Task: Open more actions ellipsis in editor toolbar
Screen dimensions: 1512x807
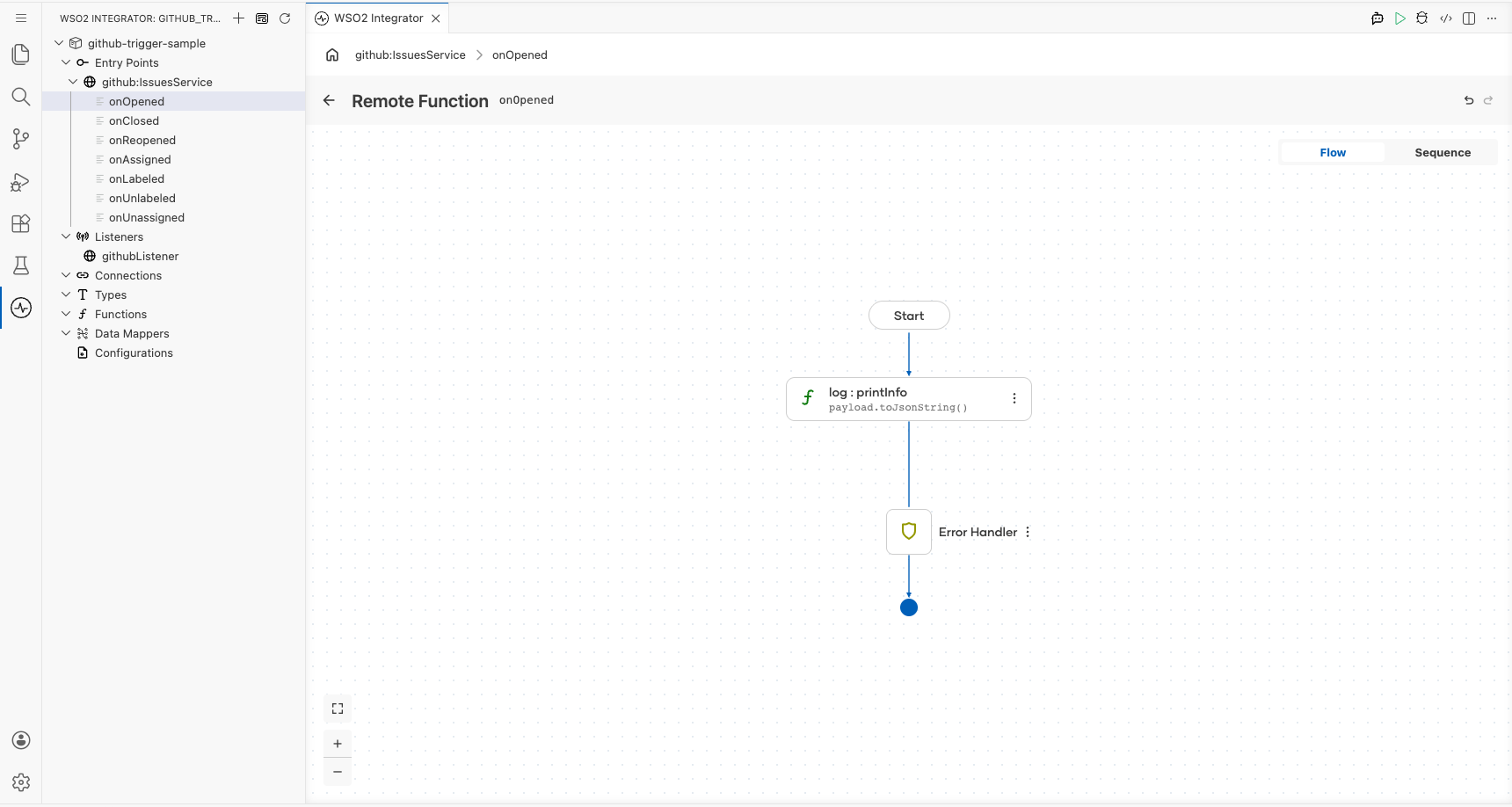Action: pos(1492,18)
